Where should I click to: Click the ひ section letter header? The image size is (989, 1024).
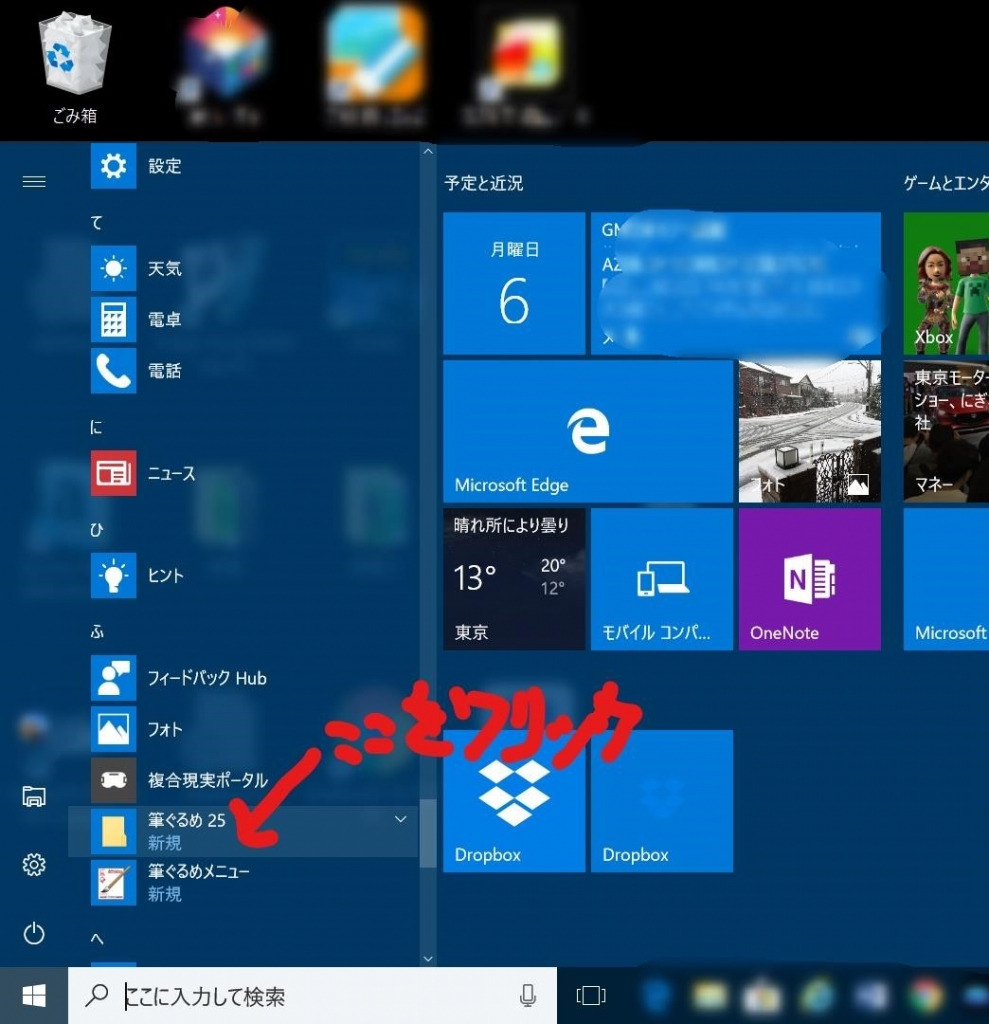pos(97,530)
